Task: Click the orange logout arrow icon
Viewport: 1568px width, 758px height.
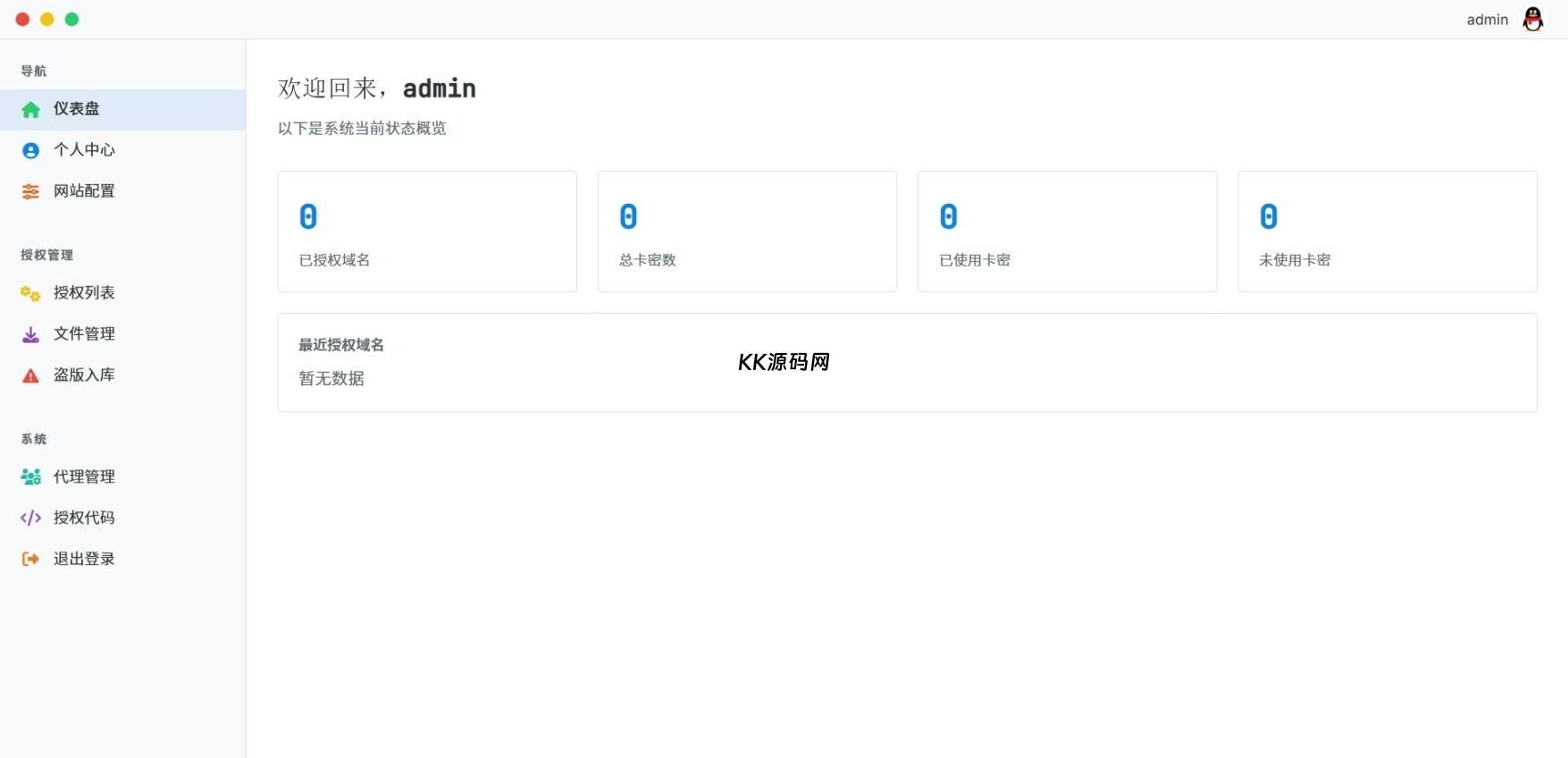Action: (30, 559)
